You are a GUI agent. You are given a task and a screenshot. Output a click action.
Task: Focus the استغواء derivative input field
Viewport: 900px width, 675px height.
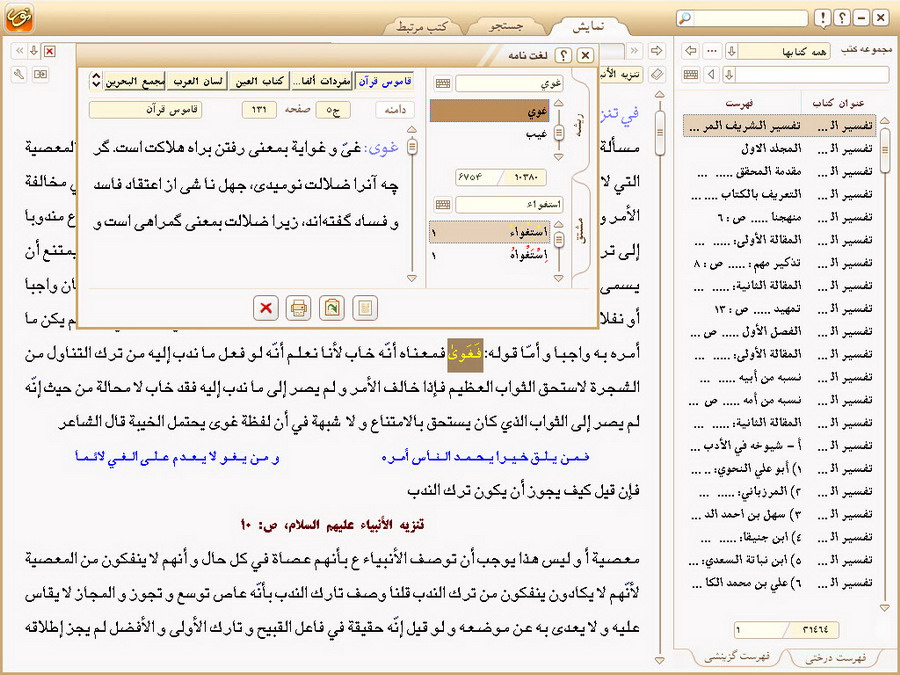510,204
